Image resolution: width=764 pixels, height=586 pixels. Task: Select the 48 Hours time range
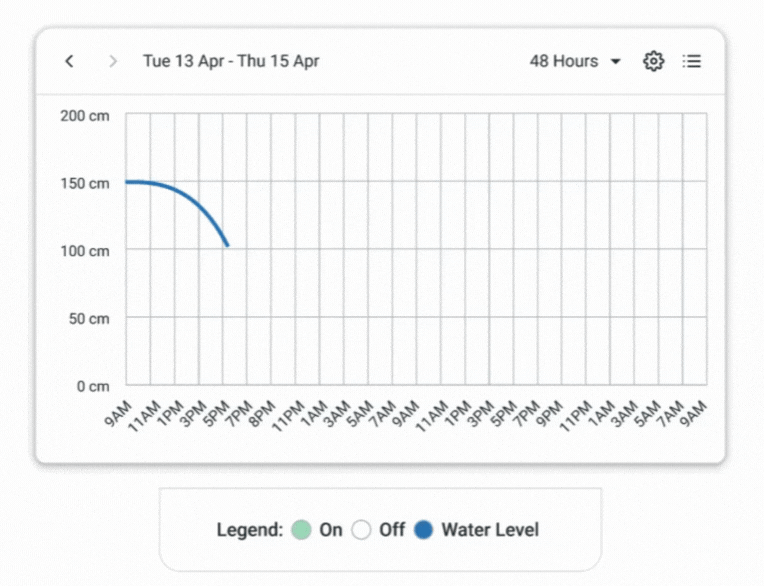pos(564,61)
